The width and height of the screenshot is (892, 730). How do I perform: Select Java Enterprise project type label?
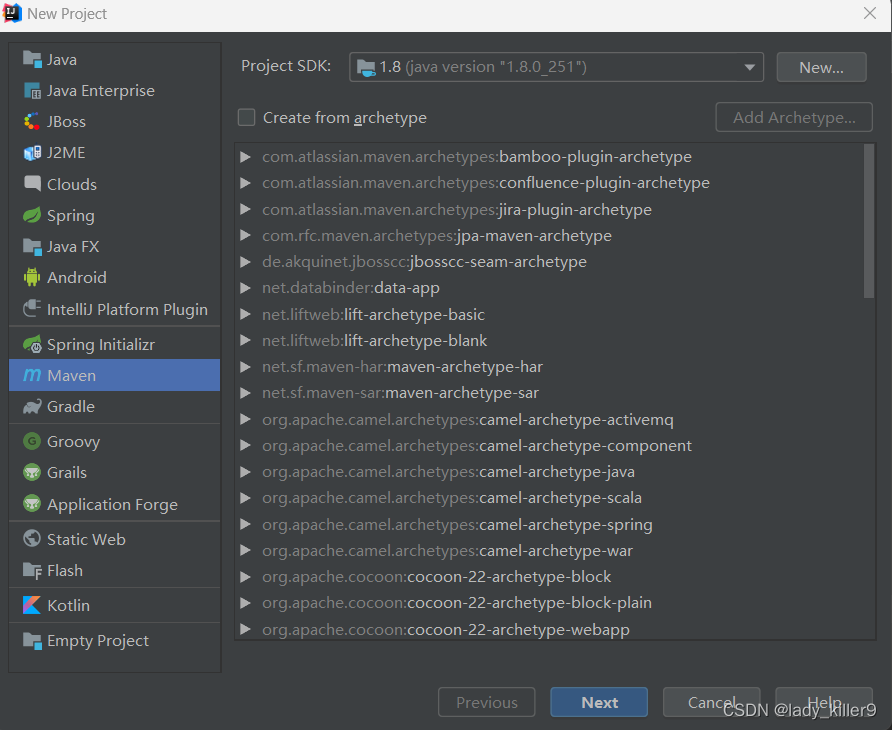(x=101, y=90)
